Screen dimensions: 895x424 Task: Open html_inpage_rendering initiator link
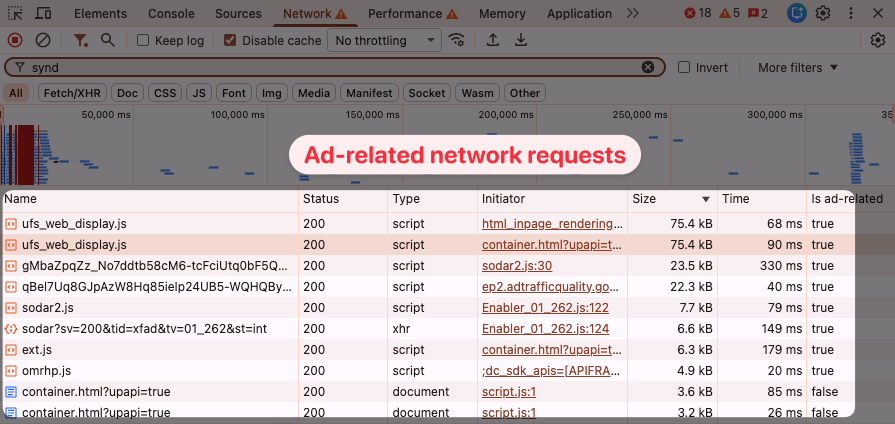pyautogui.click(x=551, y=224)
